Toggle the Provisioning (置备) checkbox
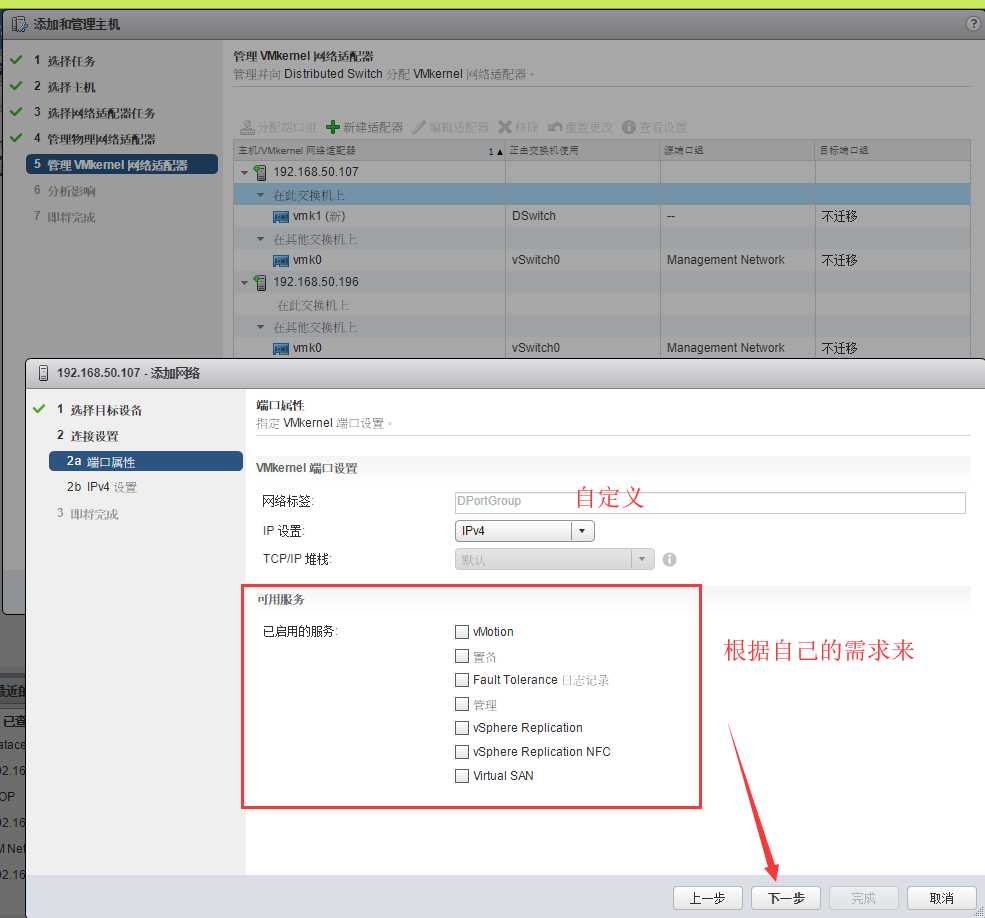Image resolution: width=985 pixels, height=918 pixels. (462, 656)
